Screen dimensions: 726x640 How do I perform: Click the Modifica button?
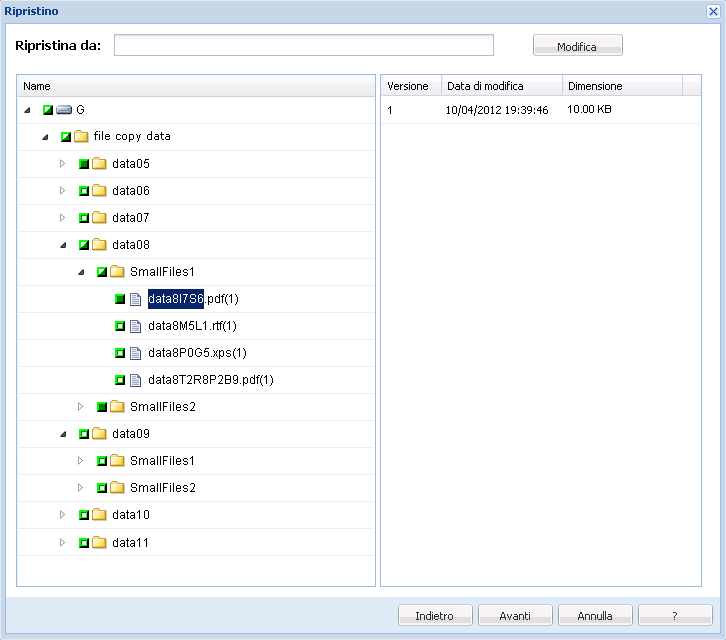(577, 47)
